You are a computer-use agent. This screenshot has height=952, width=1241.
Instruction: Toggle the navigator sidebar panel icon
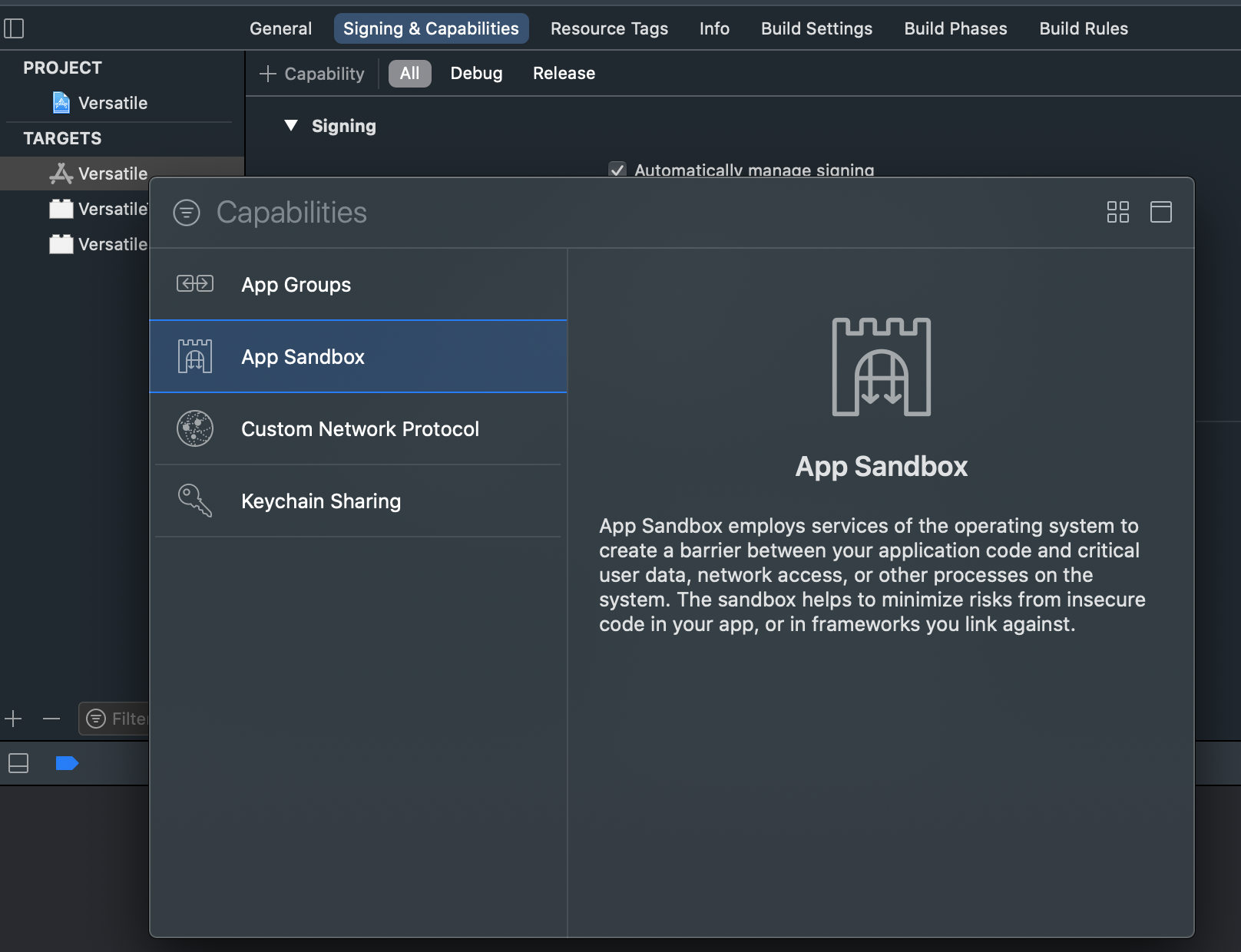click(14, 28)
